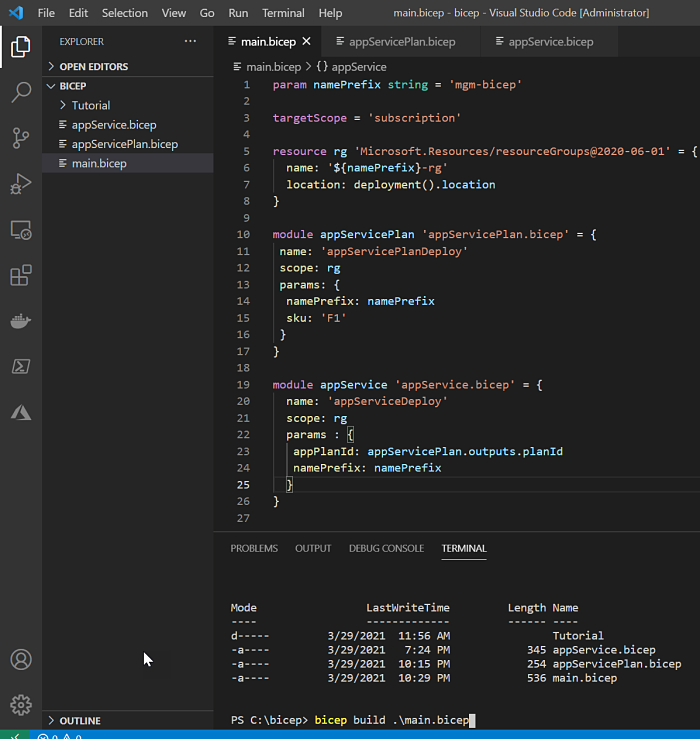Screen dimensions: 700x739
Task: Click the Explorer more actions ellipsis
Action: click(x=190, y=42)
